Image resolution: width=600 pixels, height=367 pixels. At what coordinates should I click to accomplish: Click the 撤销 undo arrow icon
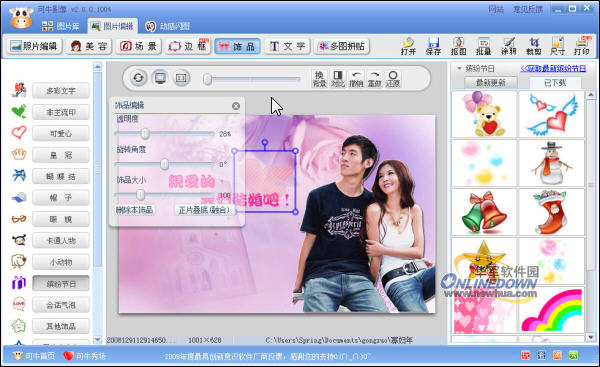click(356, 78)
